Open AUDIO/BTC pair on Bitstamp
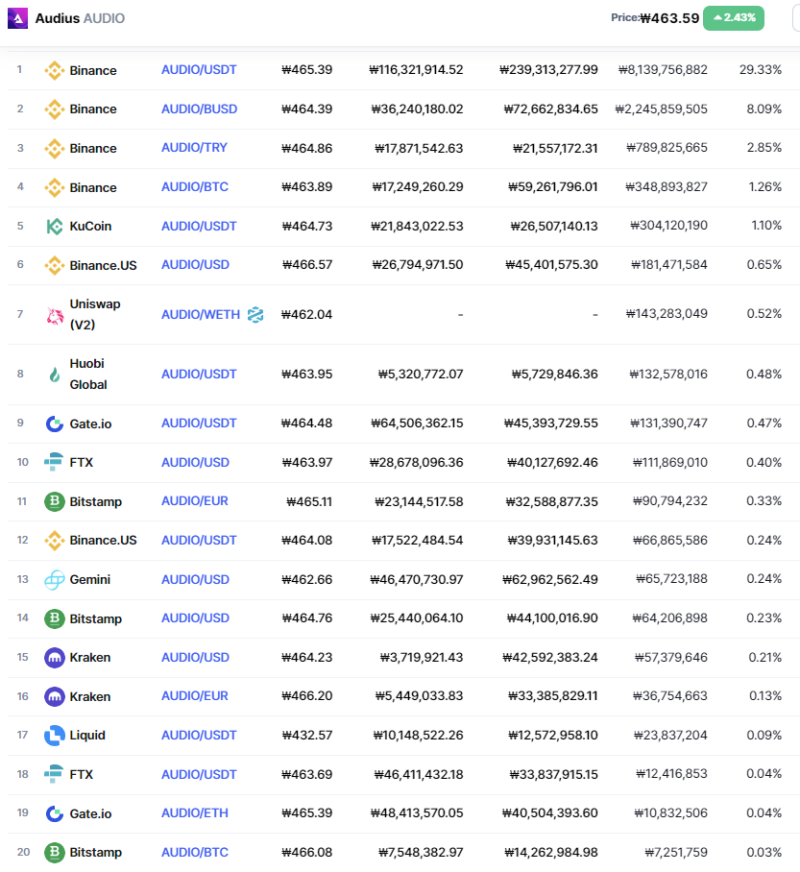Viewport: 800px width, 872px height. pos(195,853)
